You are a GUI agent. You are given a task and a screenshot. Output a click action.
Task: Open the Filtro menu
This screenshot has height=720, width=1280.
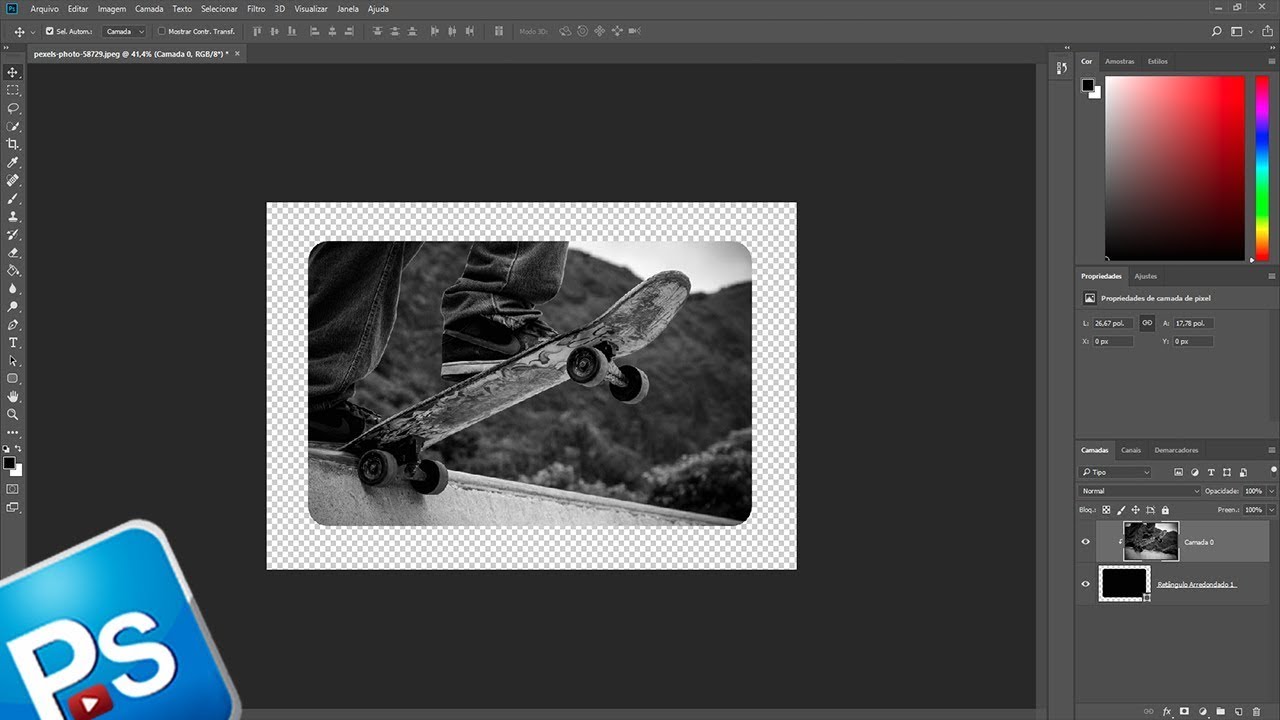(x=257, y=8)
